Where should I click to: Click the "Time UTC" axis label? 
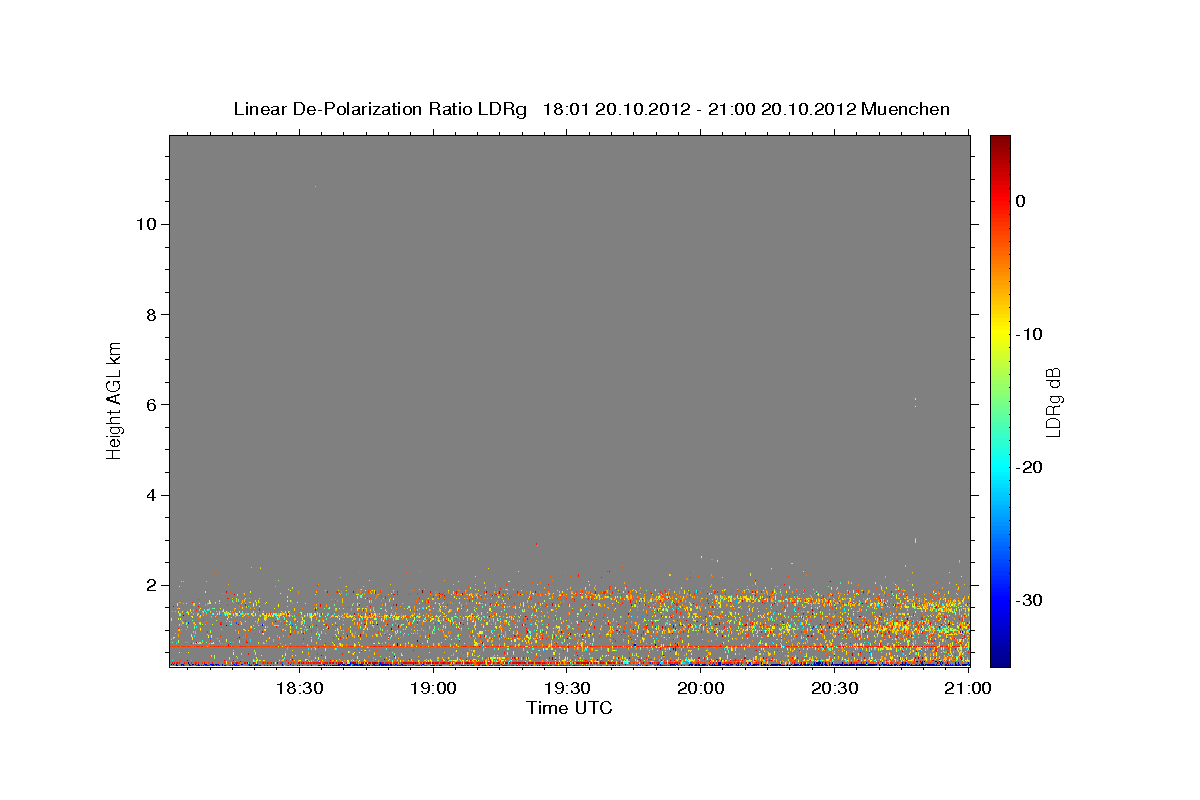(569, 708)
